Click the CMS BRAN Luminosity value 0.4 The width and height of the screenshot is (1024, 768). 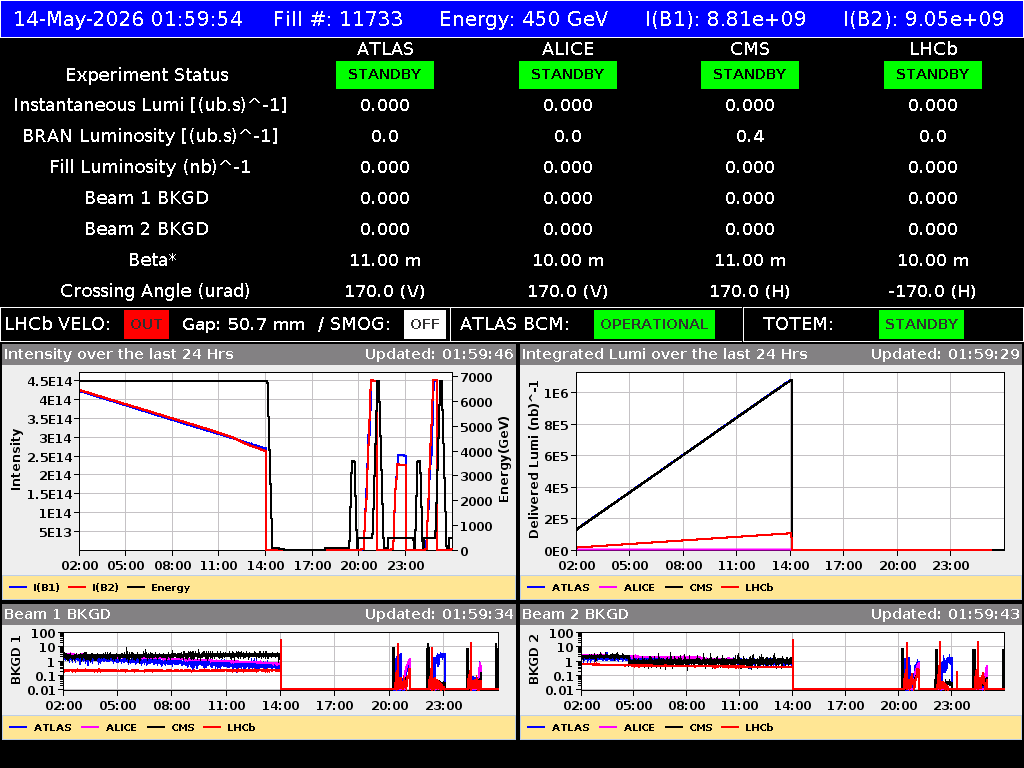750,136
